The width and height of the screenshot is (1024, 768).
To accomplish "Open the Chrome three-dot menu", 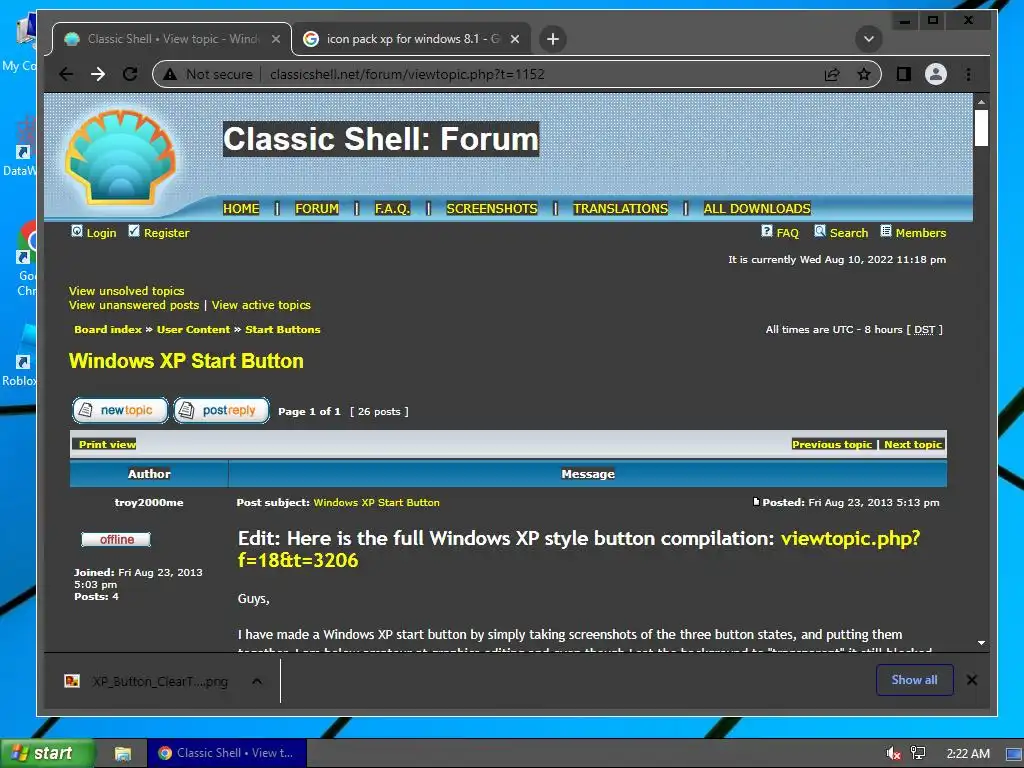I will pos(968,74).
